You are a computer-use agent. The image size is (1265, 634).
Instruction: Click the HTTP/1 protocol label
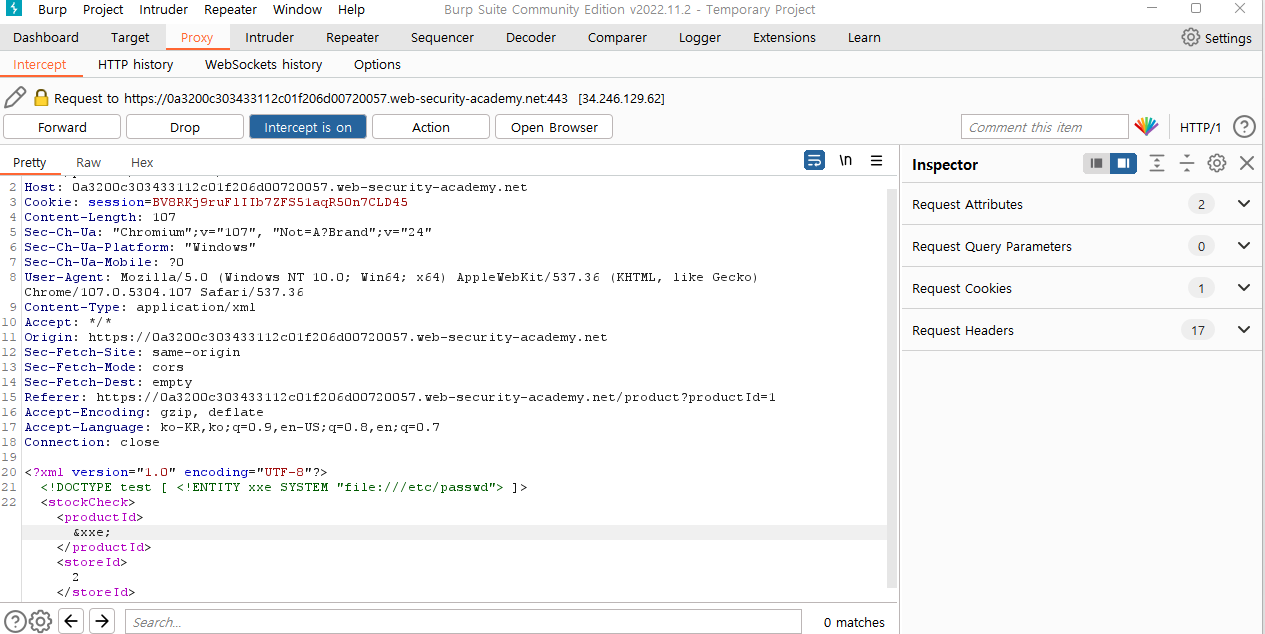pos(1201,127)
